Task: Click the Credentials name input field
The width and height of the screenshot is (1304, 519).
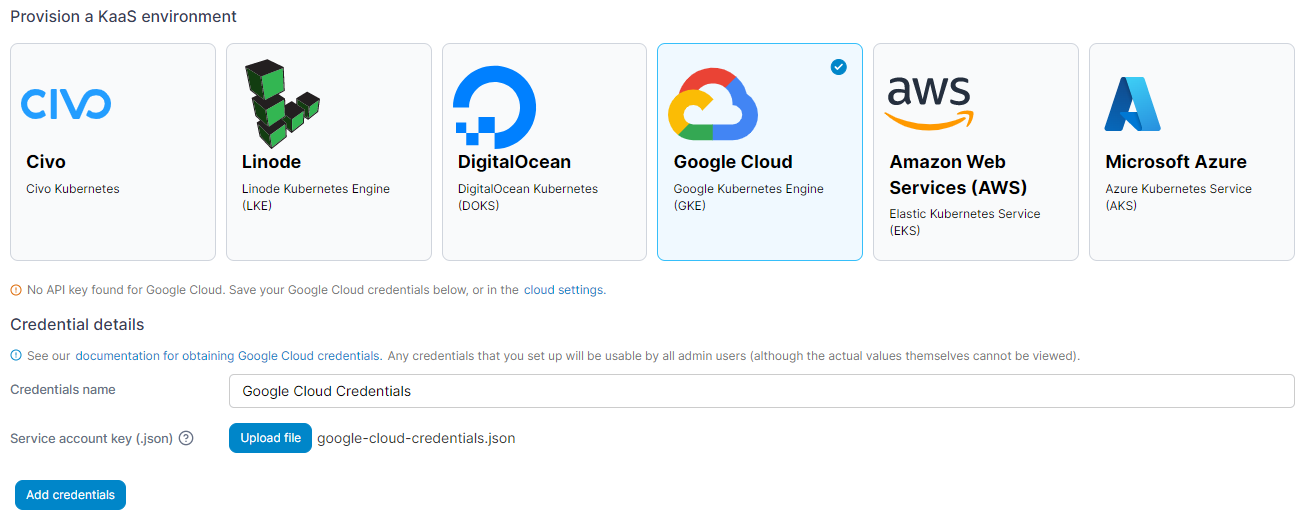Action: pyautogui.click(x=762, y=391)
